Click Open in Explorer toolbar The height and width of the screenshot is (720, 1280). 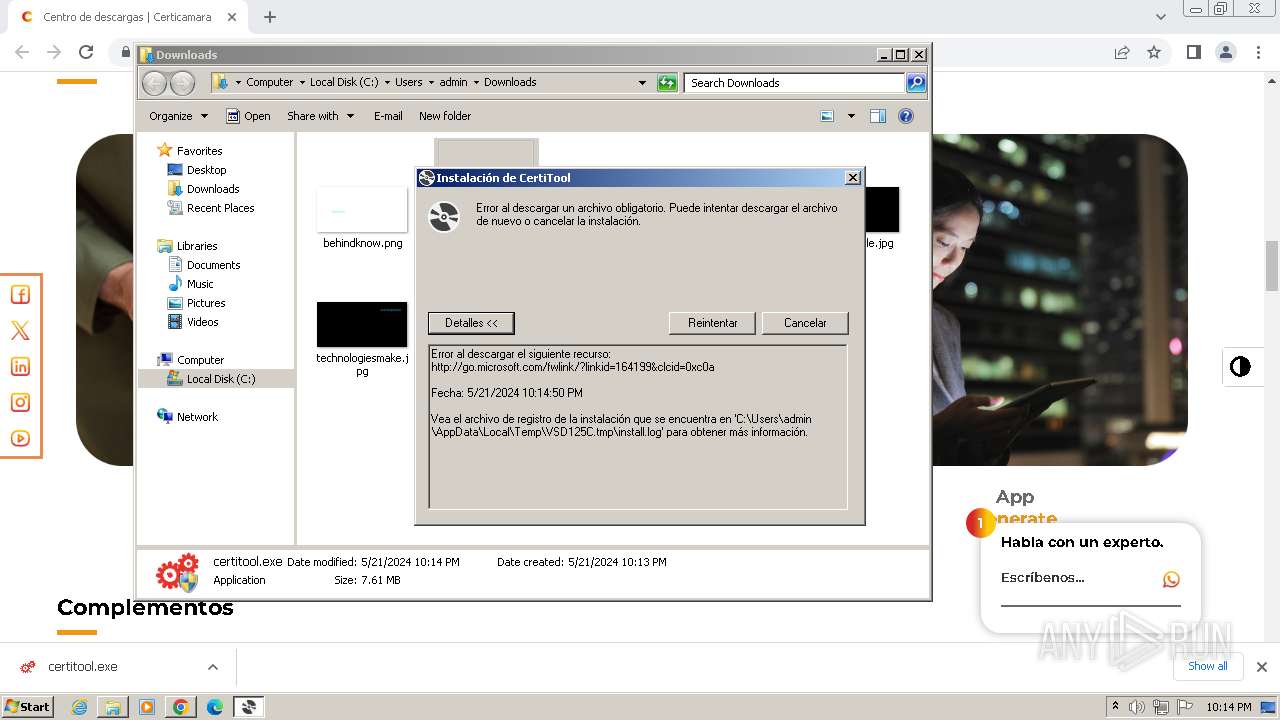[248, 116]
